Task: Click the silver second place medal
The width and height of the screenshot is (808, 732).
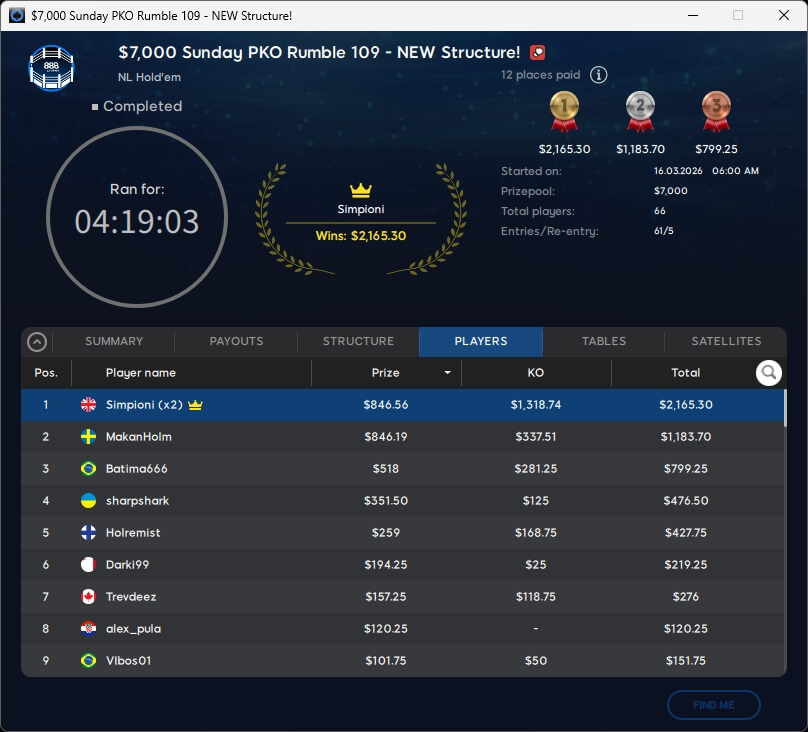Action: coord(640,112)
